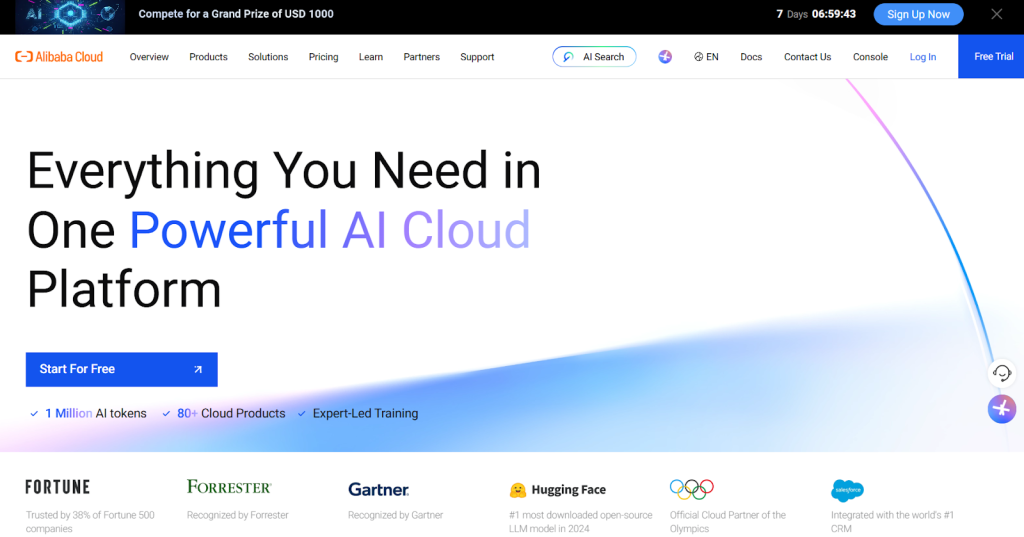
Task: Click the Olympics rings logo
Action: coord(692,489)
